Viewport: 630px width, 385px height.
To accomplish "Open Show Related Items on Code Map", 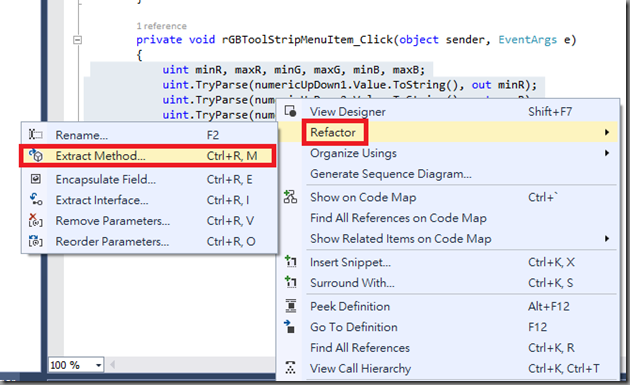I will 448,239.
